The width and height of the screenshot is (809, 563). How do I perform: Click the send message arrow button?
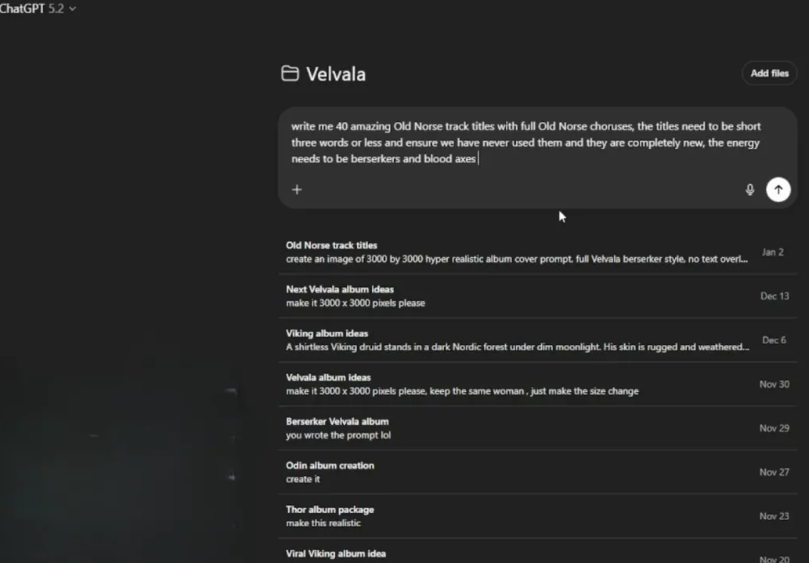click(x=778, y=190)
